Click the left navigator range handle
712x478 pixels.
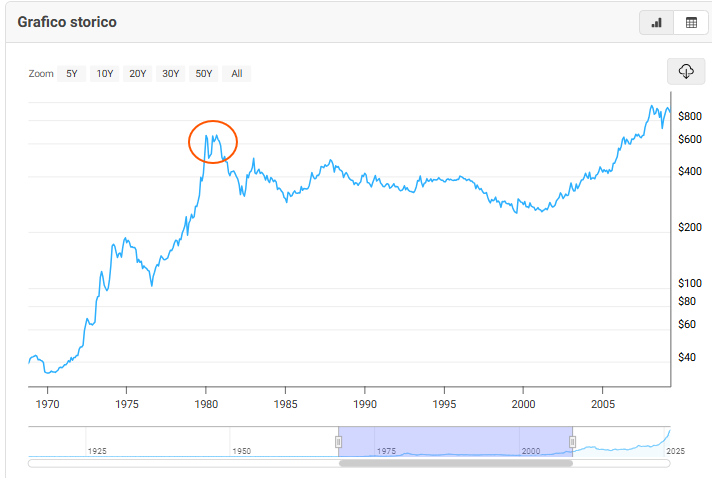click(x=338, y=441)
